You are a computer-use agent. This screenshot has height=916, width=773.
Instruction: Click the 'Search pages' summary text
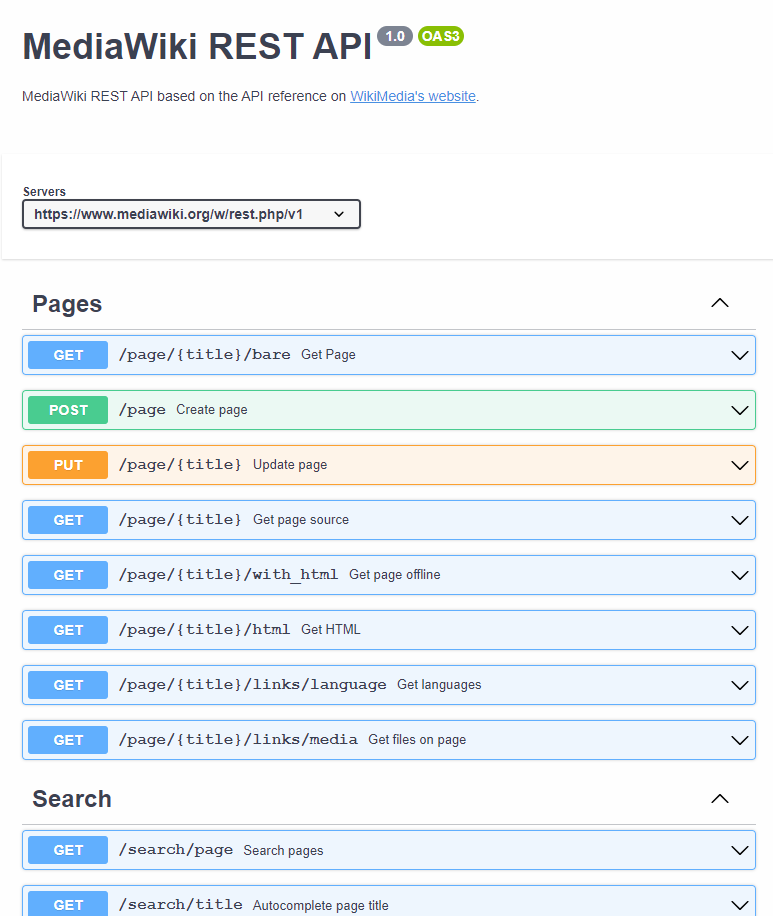[x=283, y=850]
